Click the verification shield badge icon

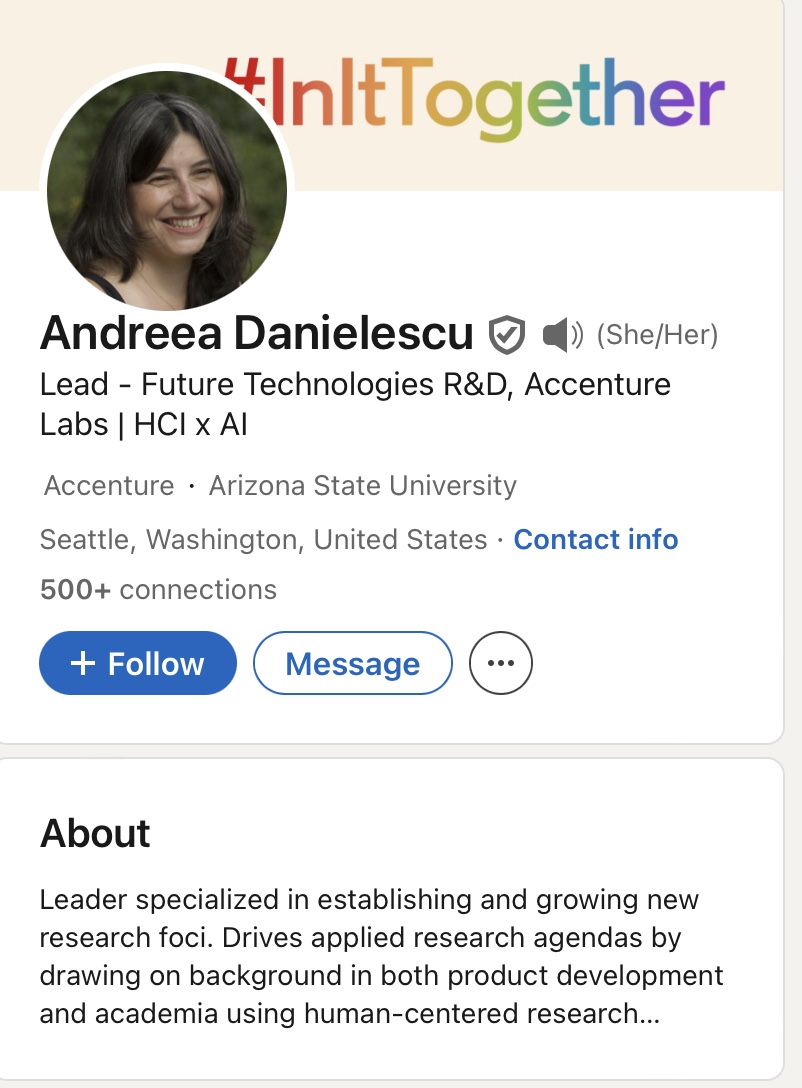pyautogui.click(x=506, y=334)
